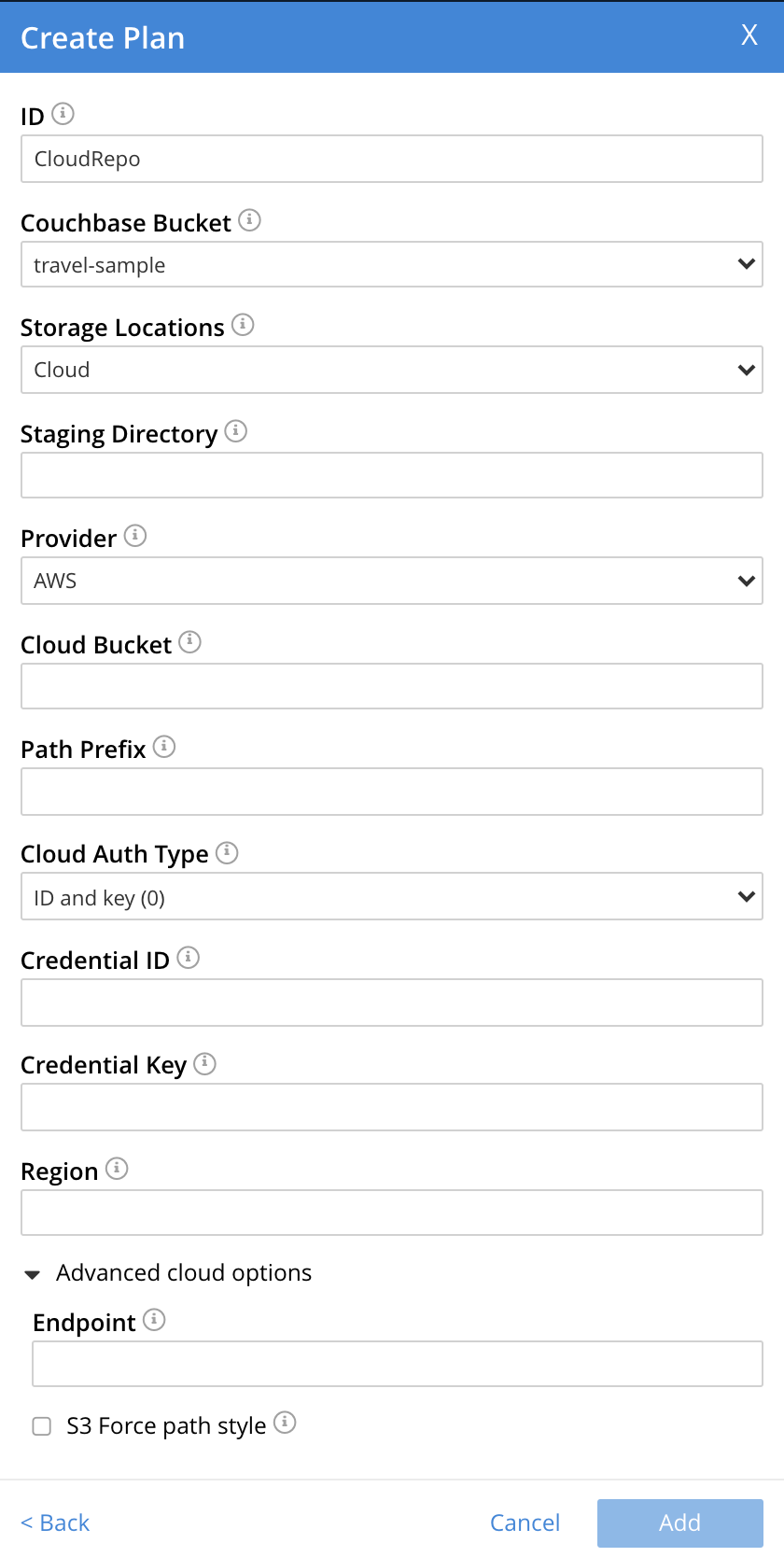The width and height of the screenshot is (784, 1557).
Task: Click the Storage Locations info icon
Action: tap(243, 325)
